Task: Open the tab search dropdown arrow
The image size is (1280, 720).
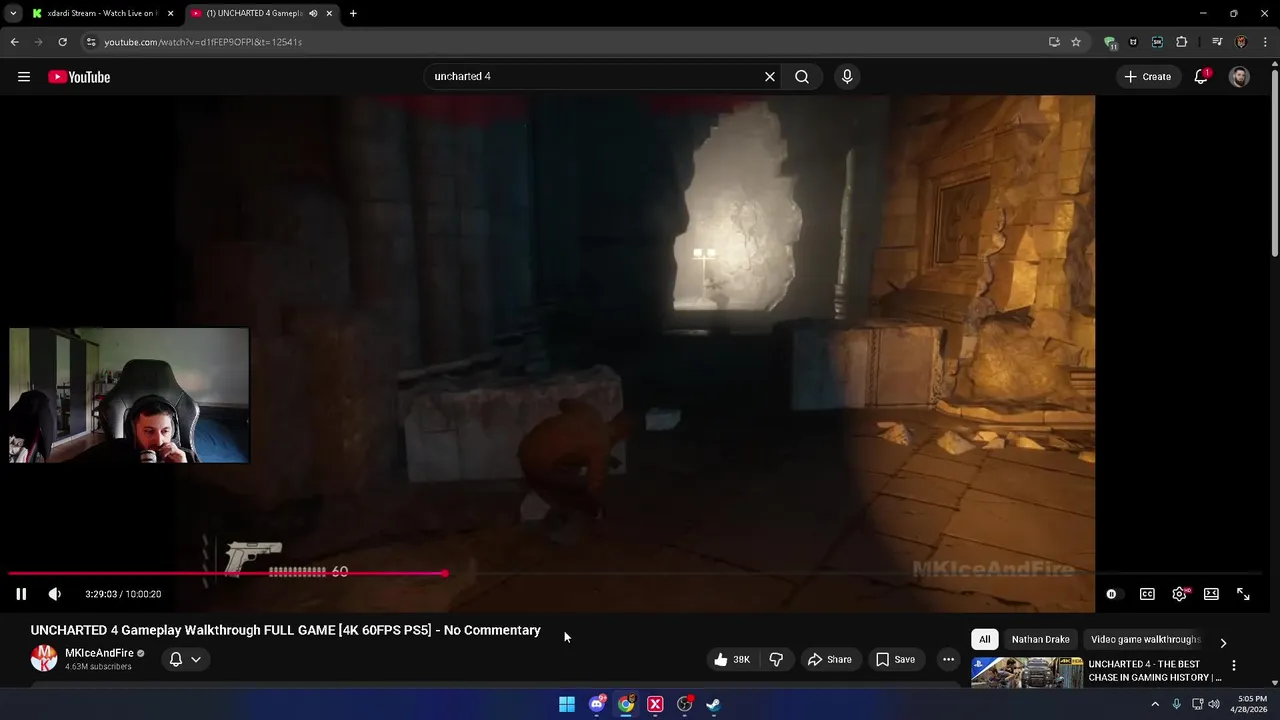Action: coord(13,14)
